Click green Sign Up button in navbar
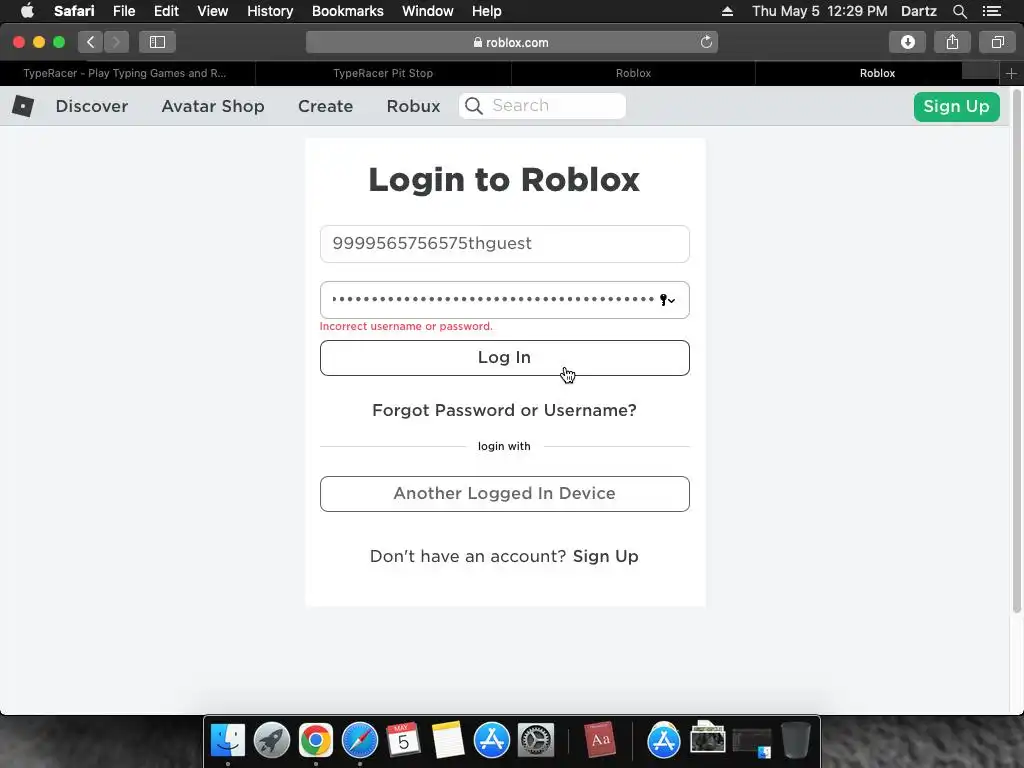This screenshot has width=1024, height=768. [956, 106]
